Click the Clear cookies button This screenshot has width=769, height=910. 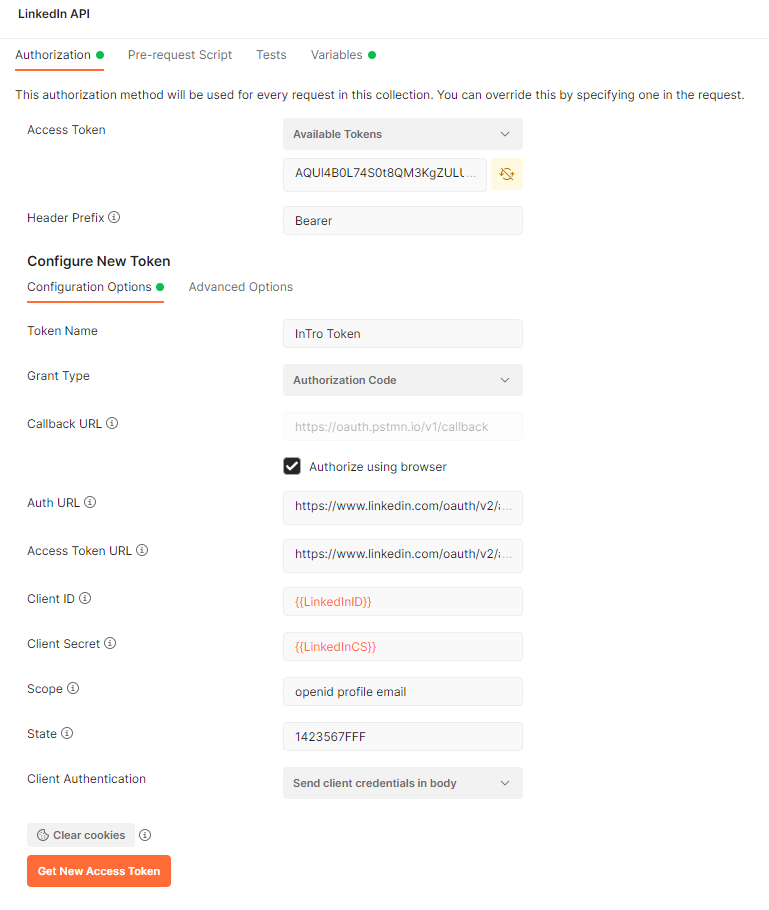pos(81,835)
